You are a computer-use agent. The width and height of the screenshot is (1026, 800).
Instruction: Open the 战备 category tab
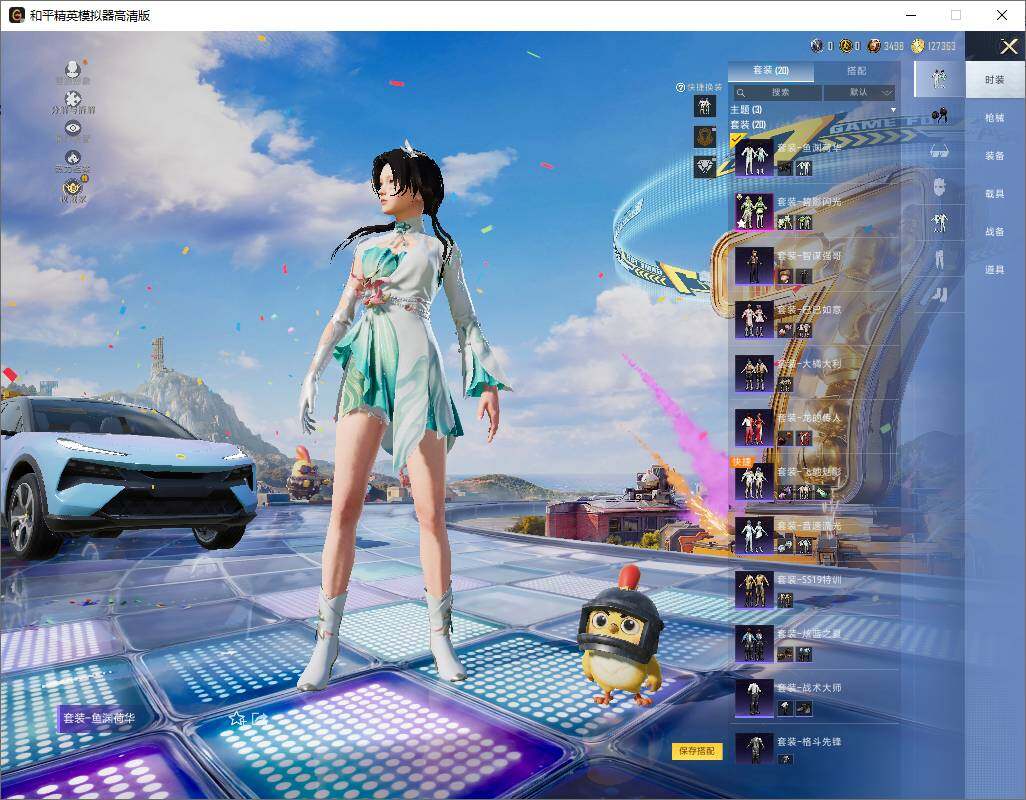click(995, 232)
